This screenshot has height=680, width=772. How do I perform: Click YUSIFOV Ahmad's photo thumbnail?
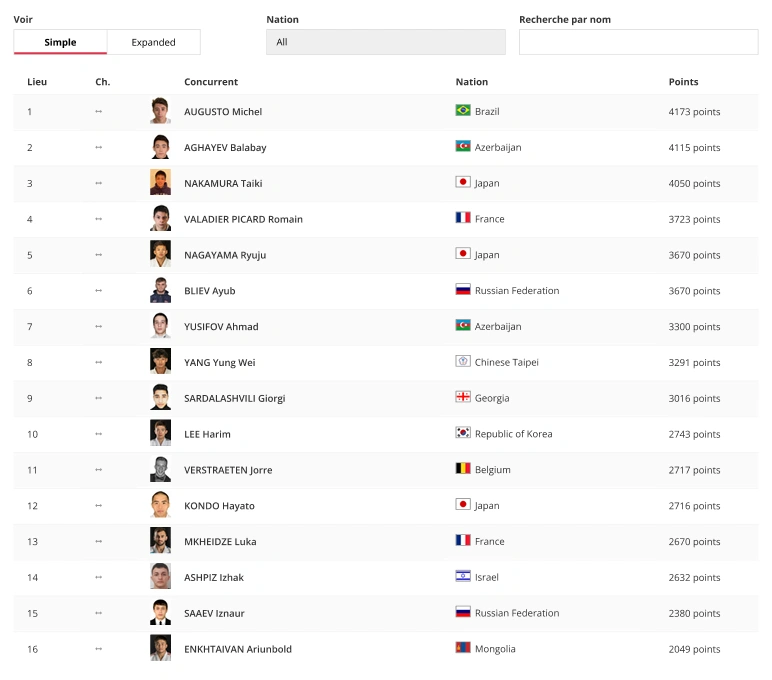coord(160,327)
